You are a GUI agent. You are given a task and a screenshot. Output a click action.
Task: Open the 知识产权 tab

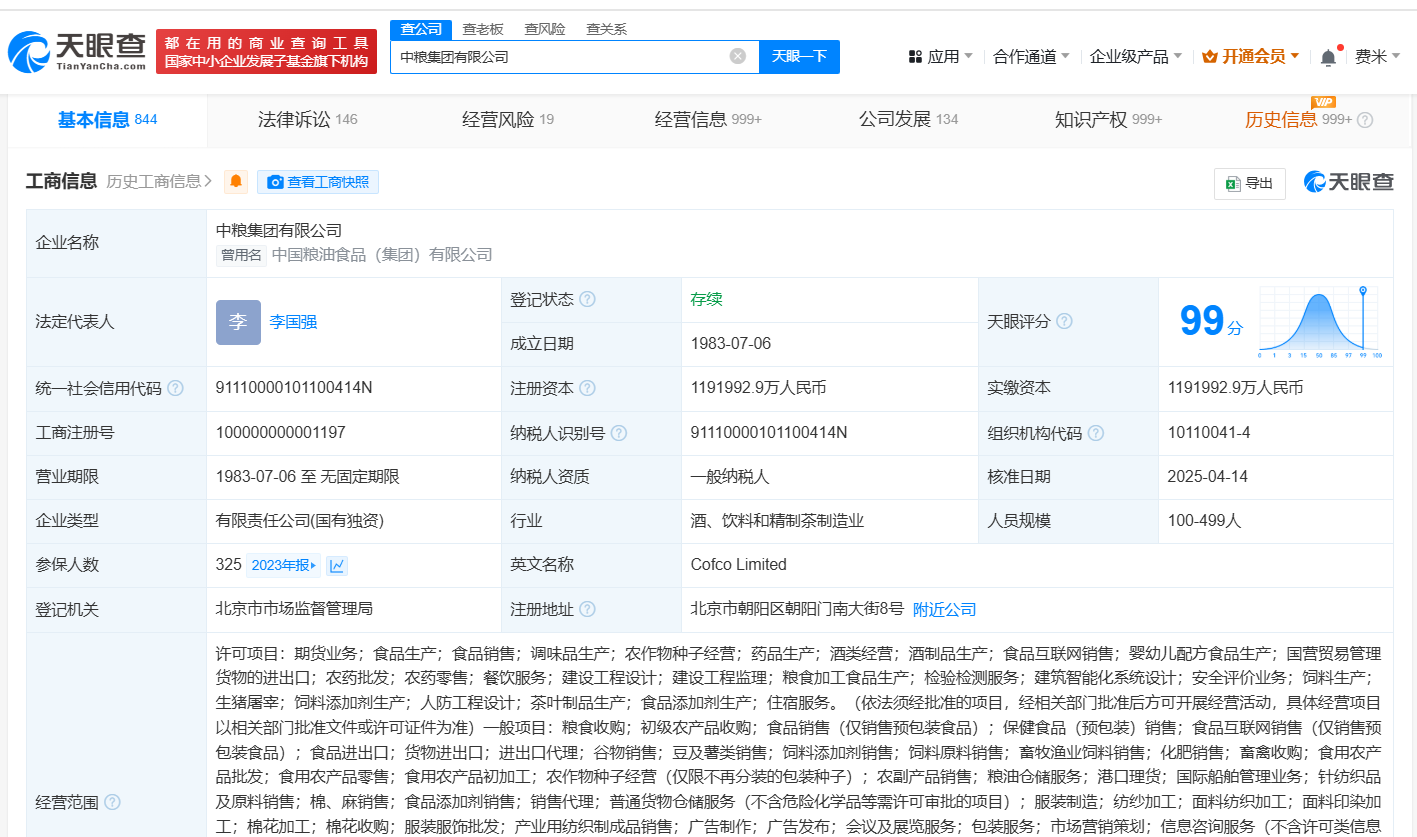1107,120
